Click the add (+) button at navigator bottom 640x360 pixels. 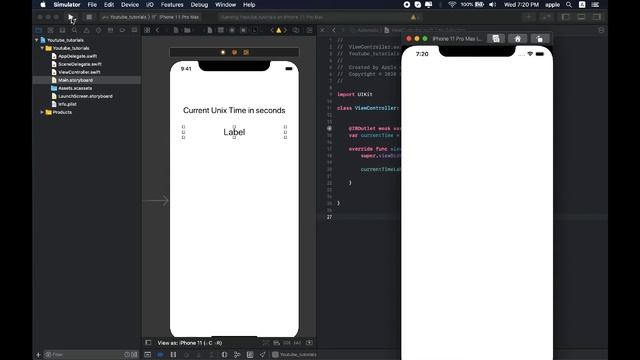(38, 355)
